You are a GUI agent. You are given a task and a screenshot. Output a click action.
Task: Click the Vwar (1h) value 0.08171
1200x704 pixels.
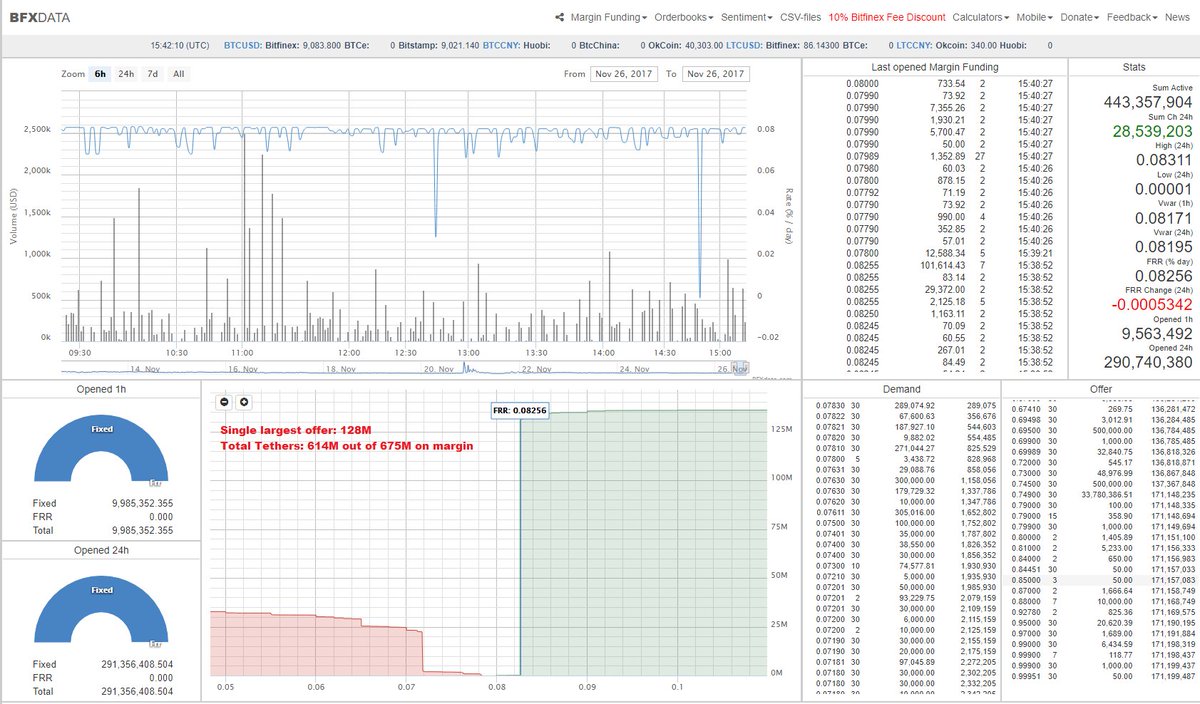click(x=1162, y=217)
